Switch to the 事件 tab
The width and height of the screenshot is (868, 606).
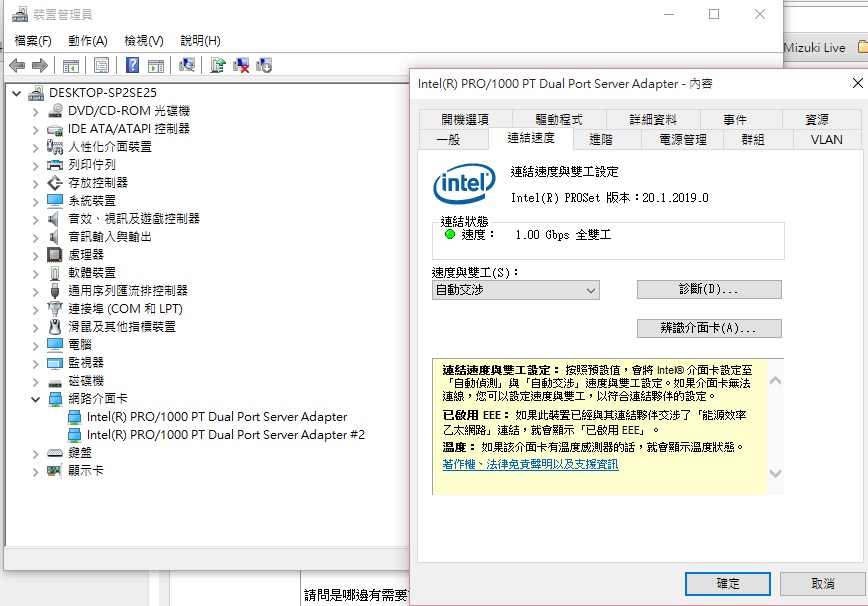point(741,120)
